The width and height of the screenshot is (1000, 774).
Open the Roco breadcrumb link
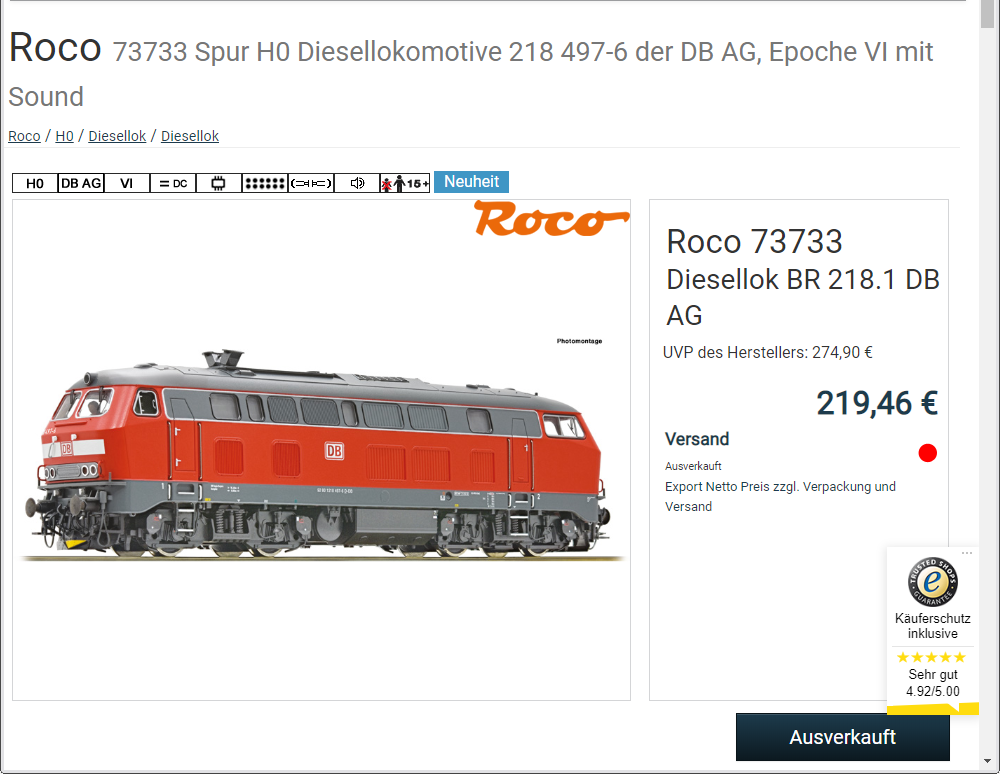coord(24,136)
